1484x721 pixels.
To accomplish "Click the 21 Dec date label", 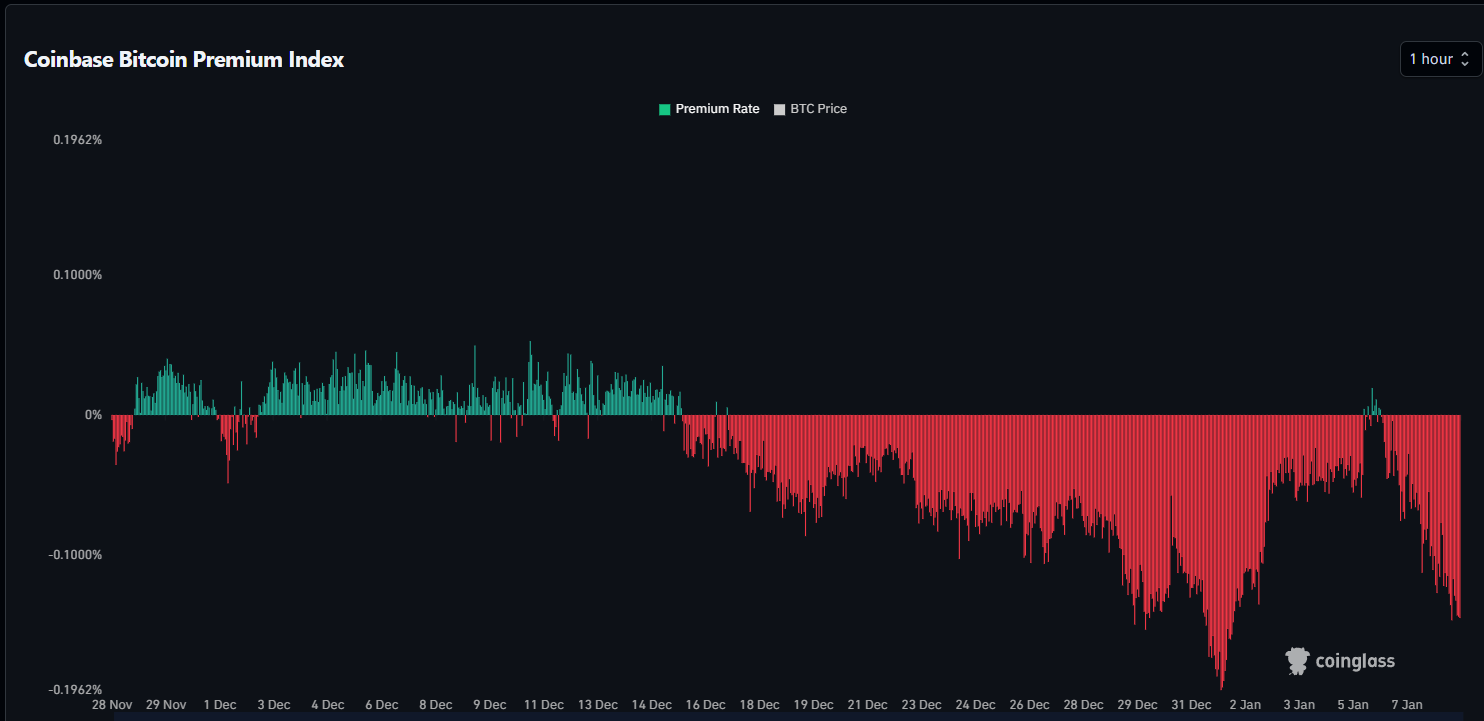I will tap(868, 705).
